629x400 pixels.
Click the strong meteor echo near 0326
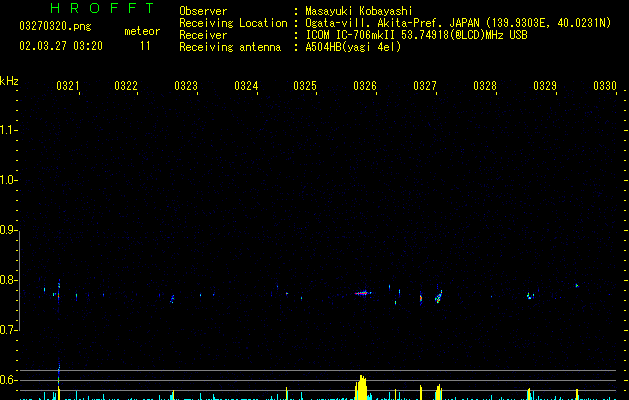point(363,293)
